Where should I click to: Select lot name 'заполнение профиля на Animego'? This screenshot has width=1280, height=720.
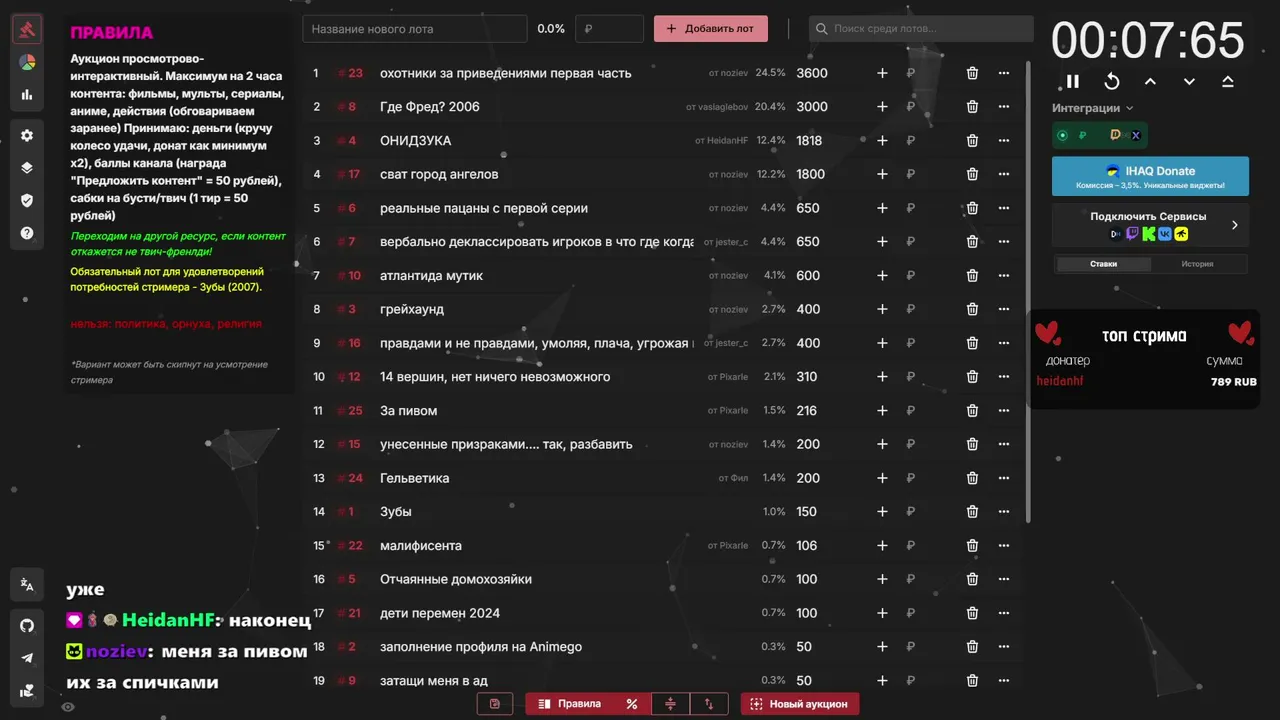tap(481, 647)
